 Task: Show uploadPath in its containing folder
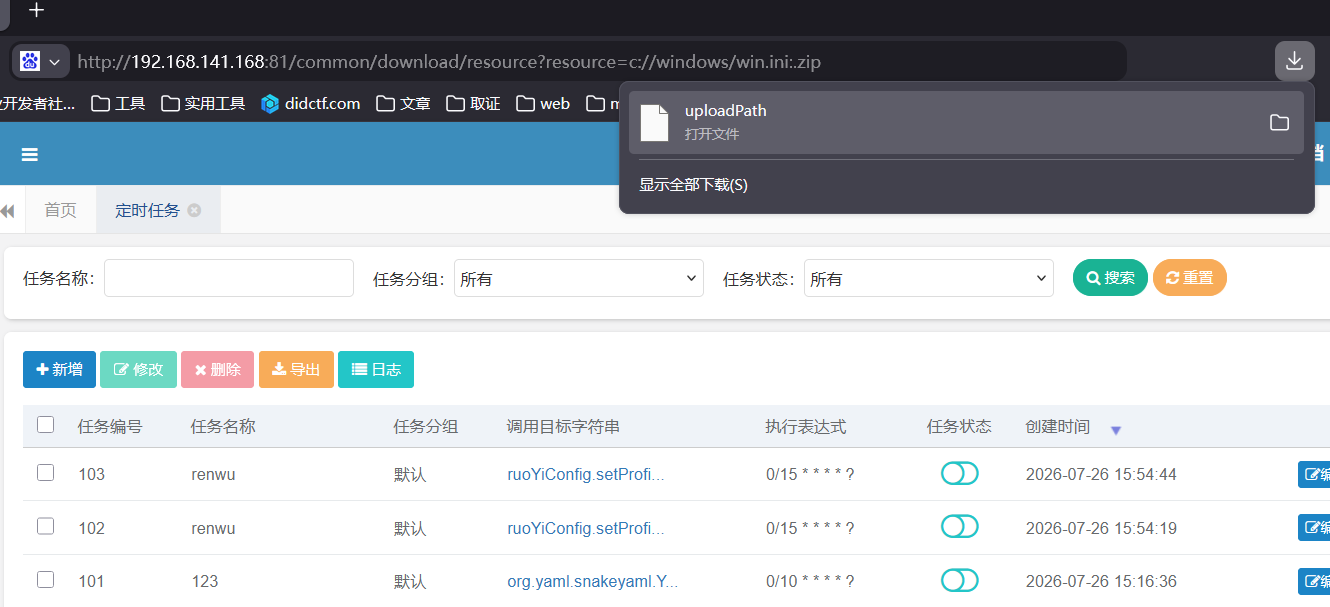click(1279, 122)
